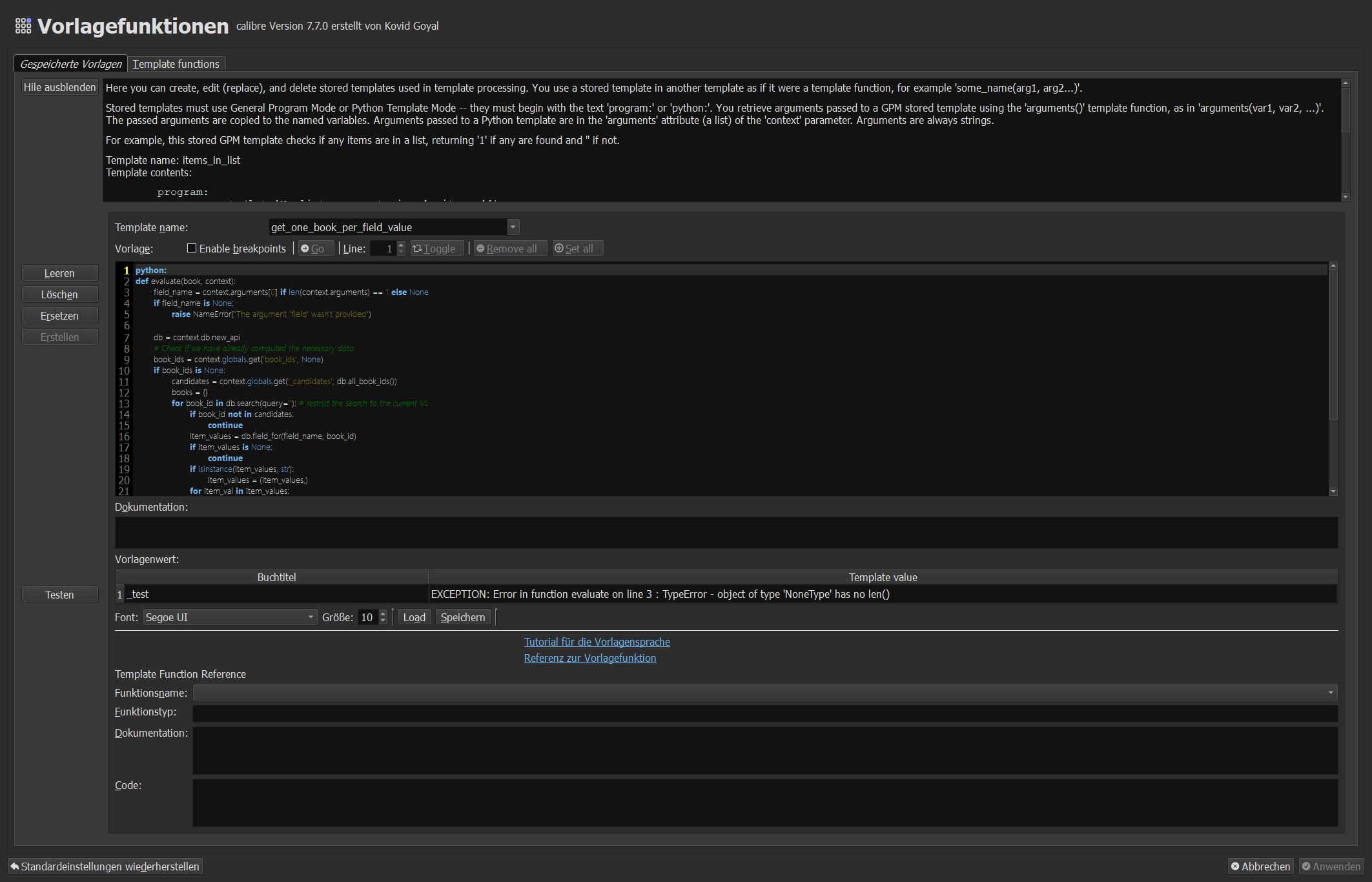
Task: Switch to Template functions tab
Action: [x=176, y=64]
